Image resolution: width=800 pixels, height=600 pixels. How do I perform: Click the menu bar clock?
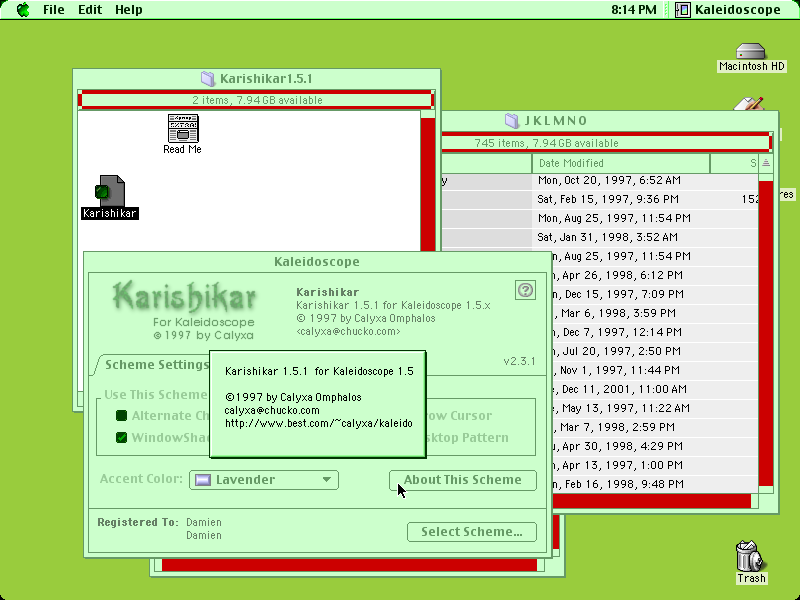tap(634, 10)
